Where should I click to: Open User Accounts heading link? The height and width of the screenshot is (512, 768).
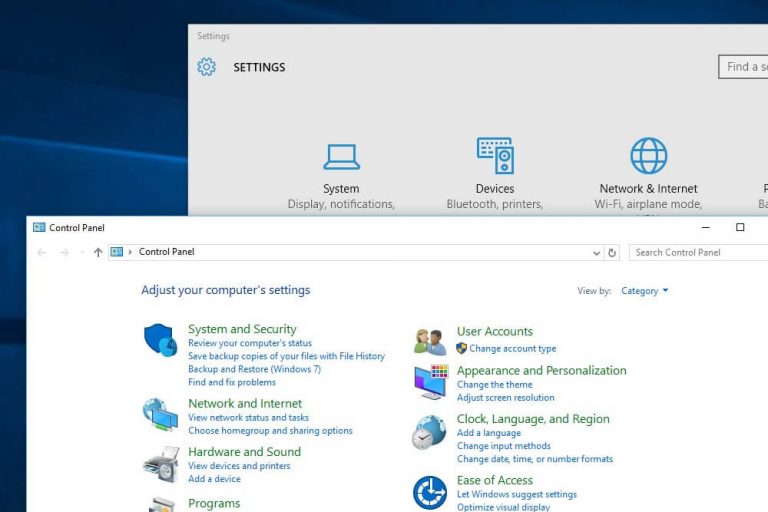pos(495,331)
